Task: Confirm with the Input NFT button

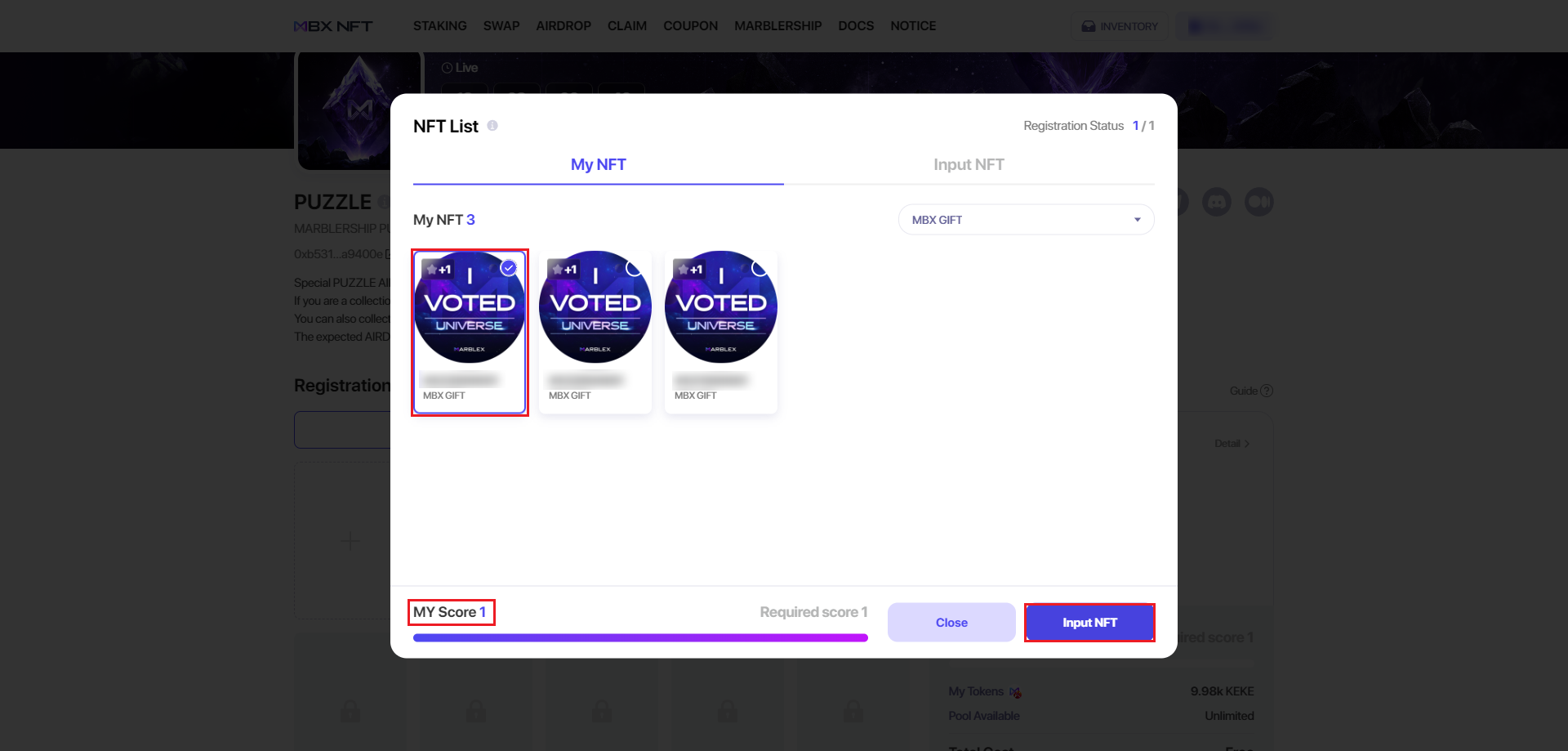Action: click(1089, 623)
